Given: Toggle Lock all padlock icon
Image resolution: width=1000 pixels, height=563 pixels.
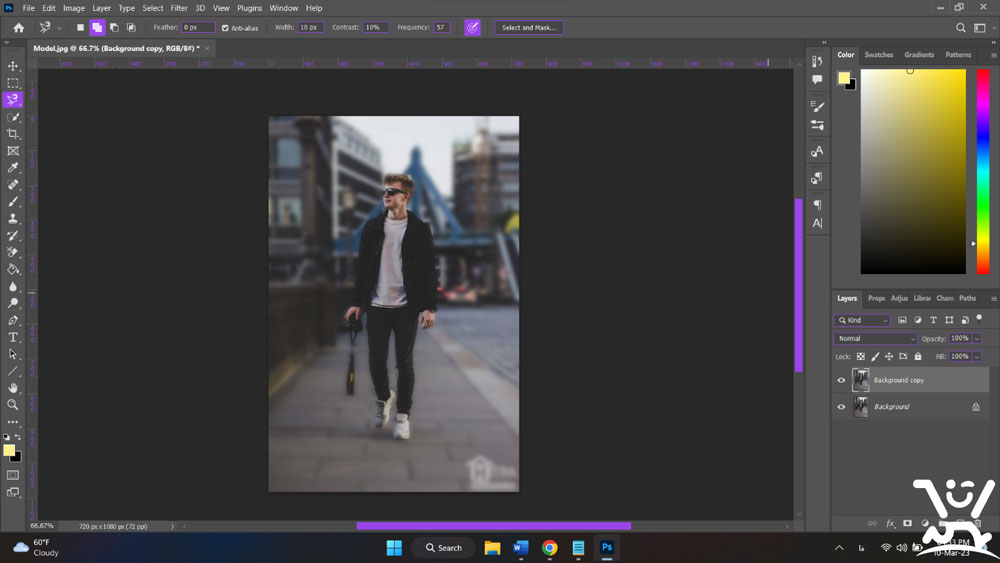Looking at the screenshot, I should click(918, 356).
